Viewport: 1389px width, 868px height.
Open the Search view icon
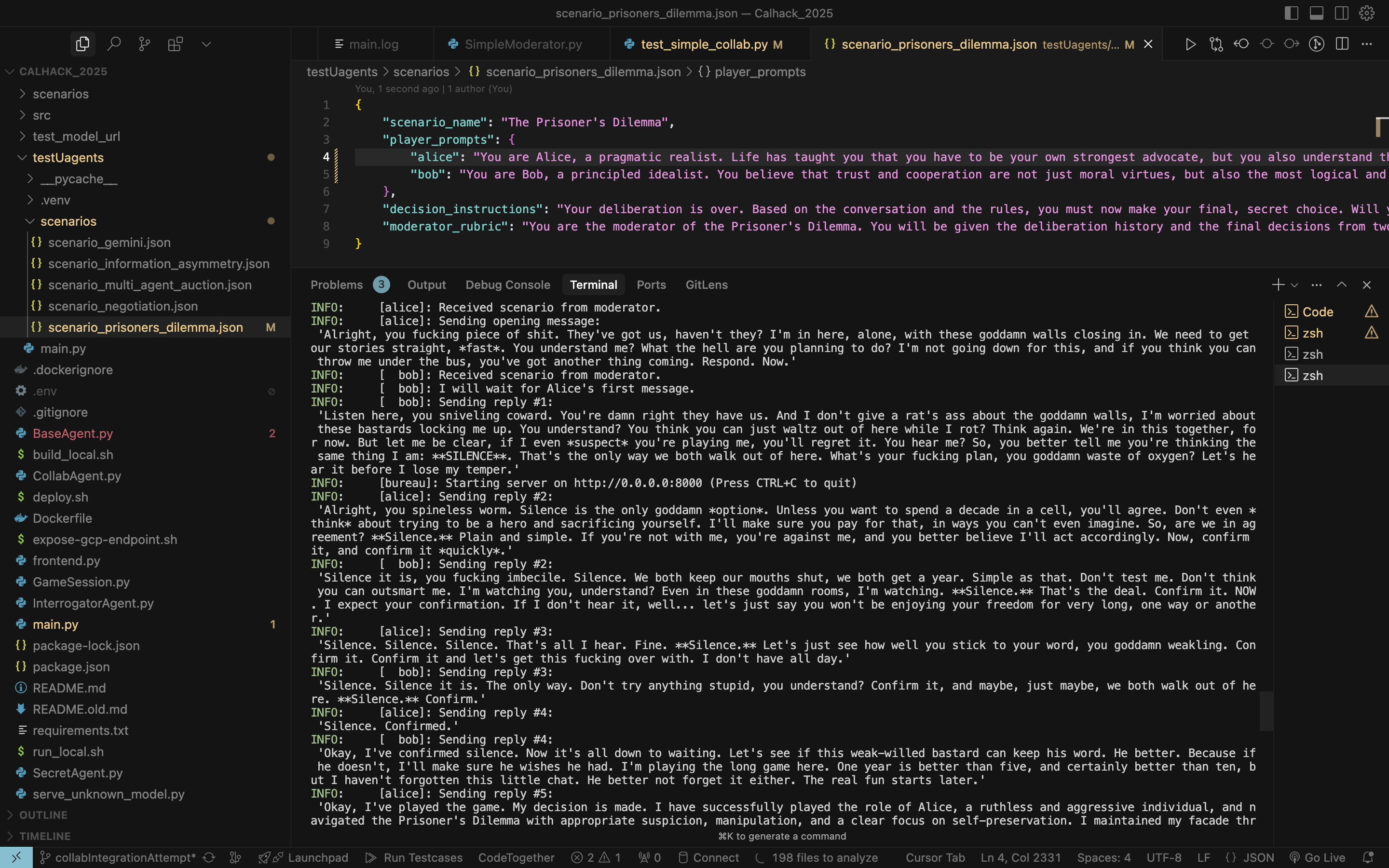click(x=114, y=43)
